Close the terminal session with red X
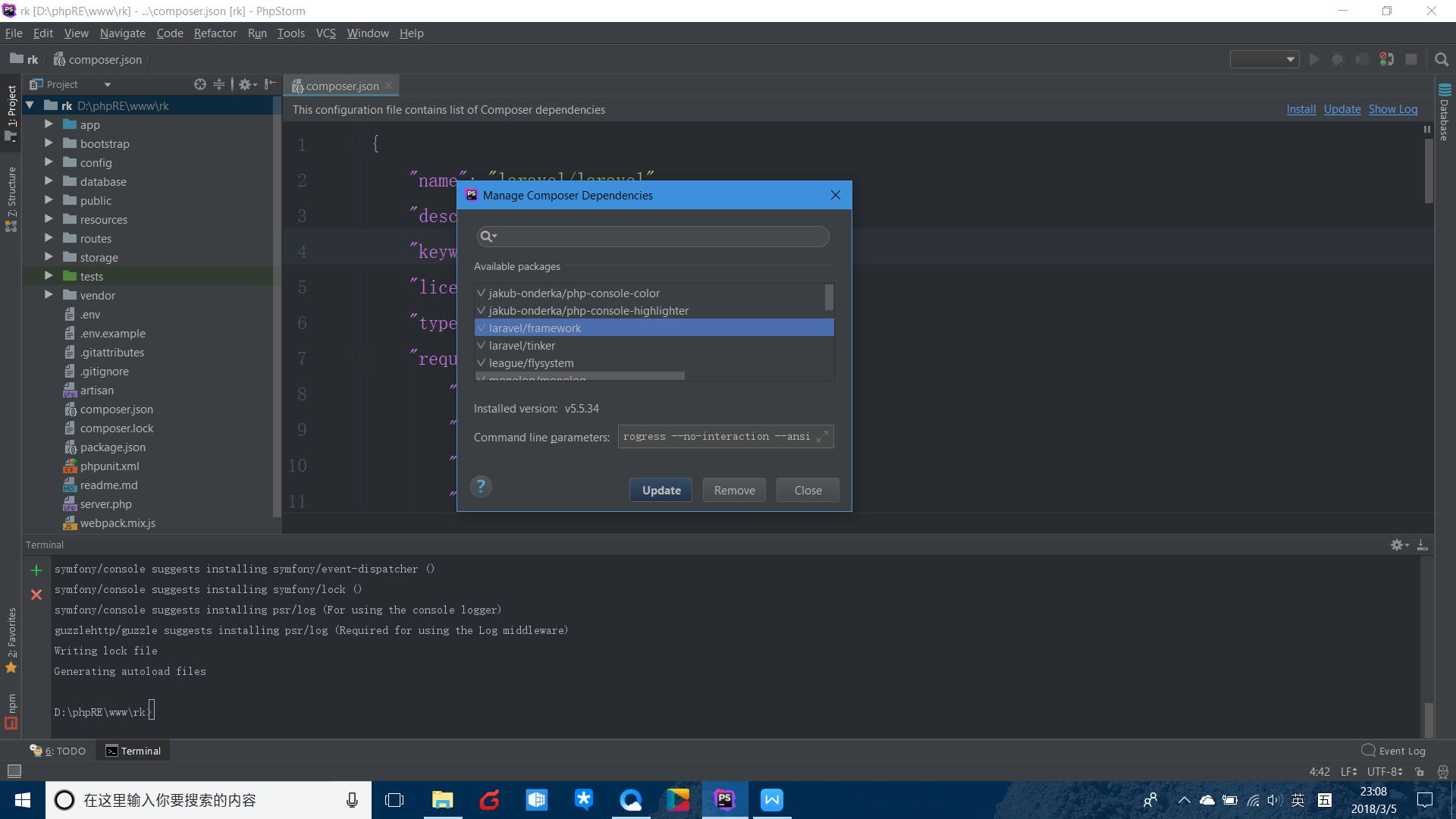 [x=36, y=595]
